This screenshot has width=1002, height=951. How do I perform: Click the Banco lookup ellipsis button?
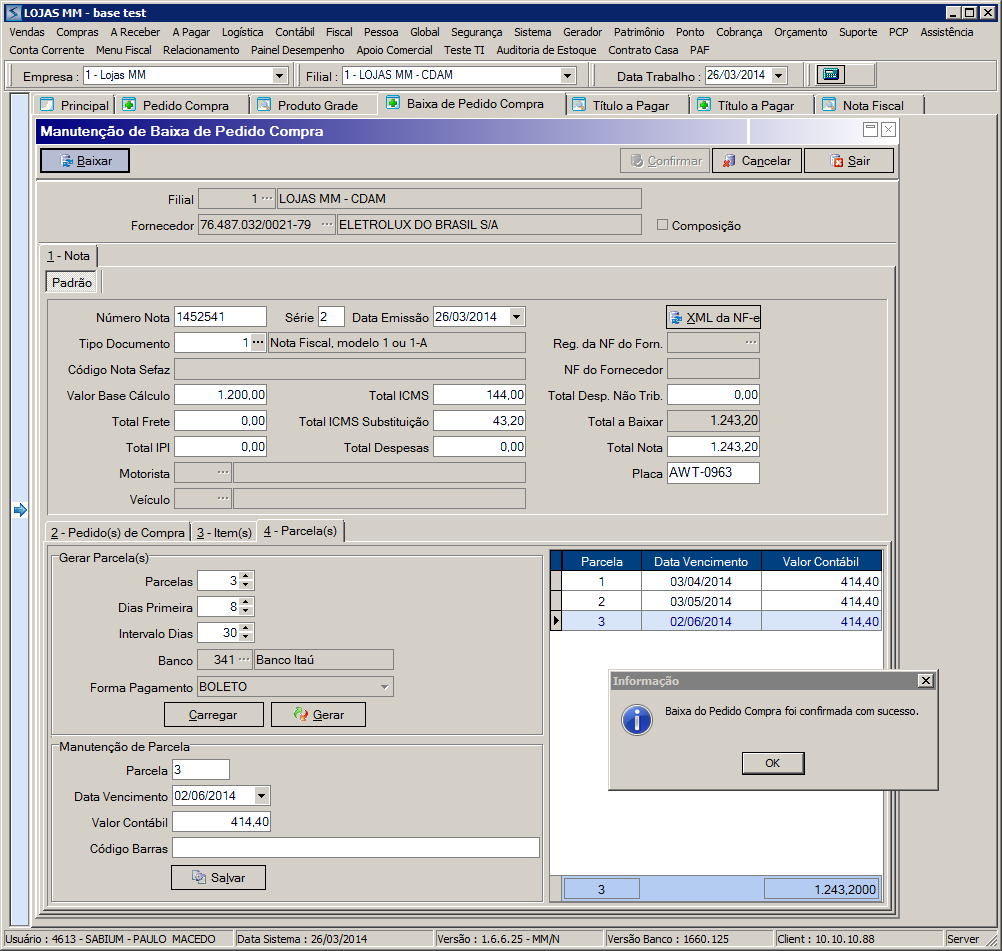point(245,659)
